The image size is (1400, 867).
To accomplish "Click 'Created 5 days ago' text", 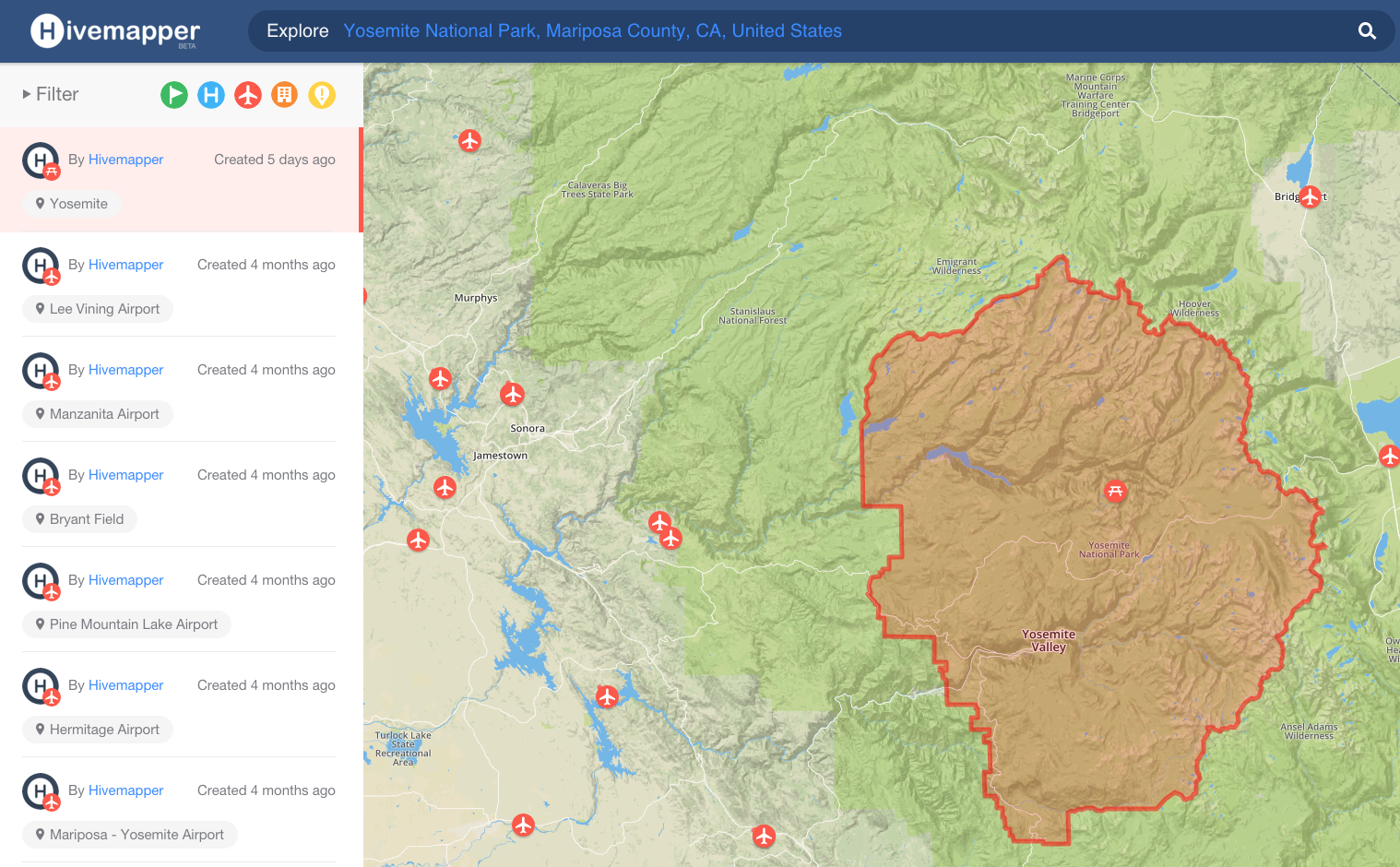I will 275,160.
